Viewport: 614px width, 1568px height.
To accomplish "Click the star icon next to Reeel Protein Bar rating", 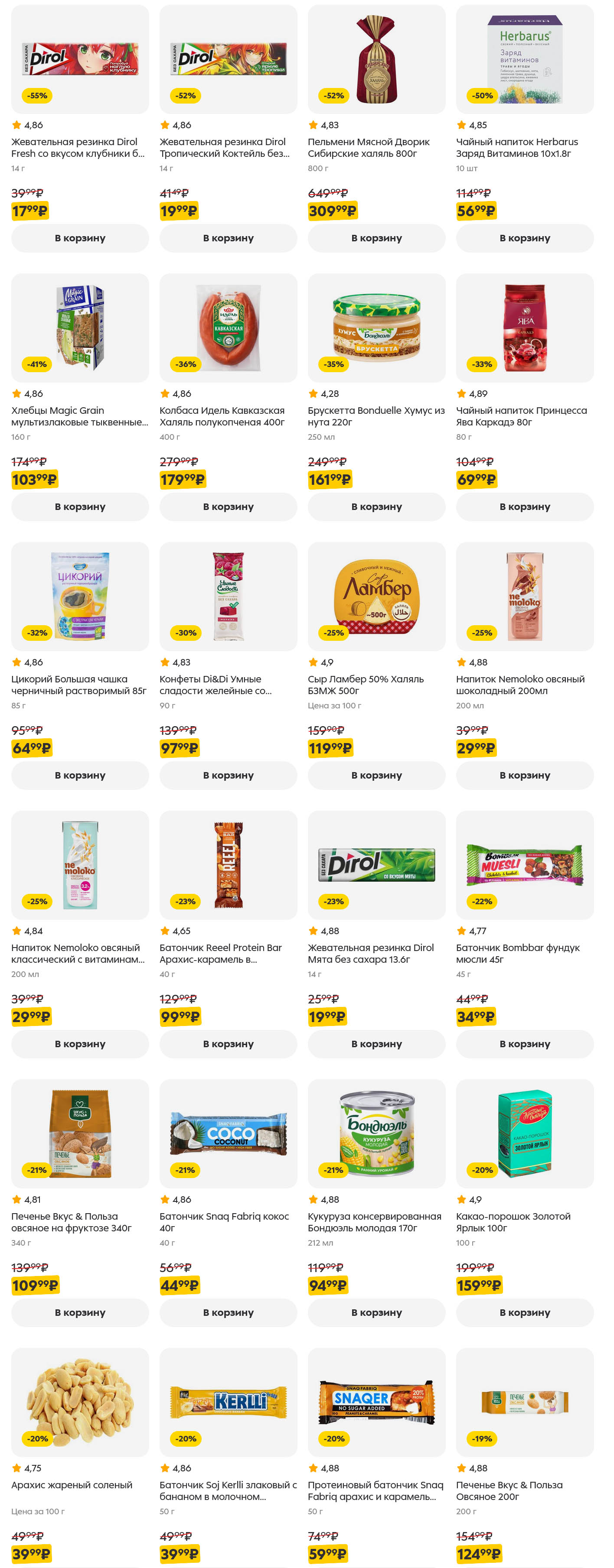I will pyautogui.click(x=164, y=931).
